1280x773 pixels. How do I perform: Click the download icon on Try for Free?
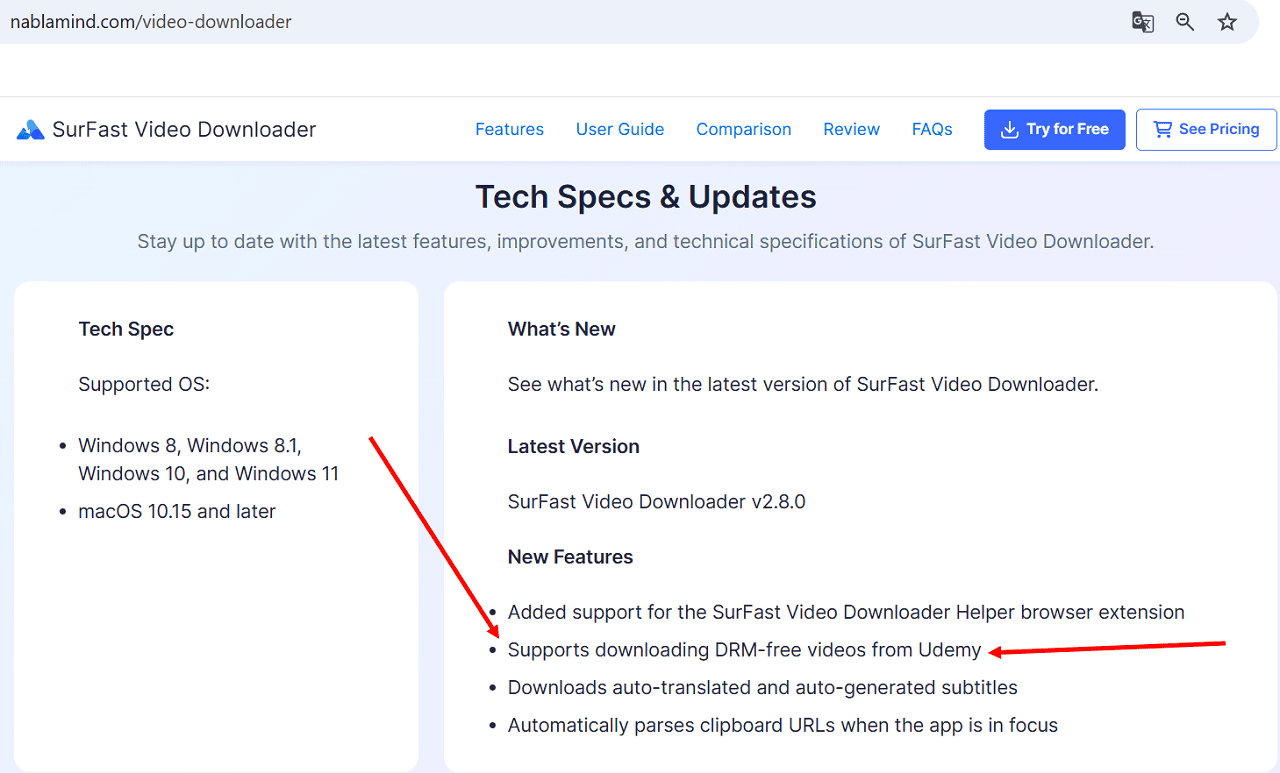click(x=1009, y=130)
